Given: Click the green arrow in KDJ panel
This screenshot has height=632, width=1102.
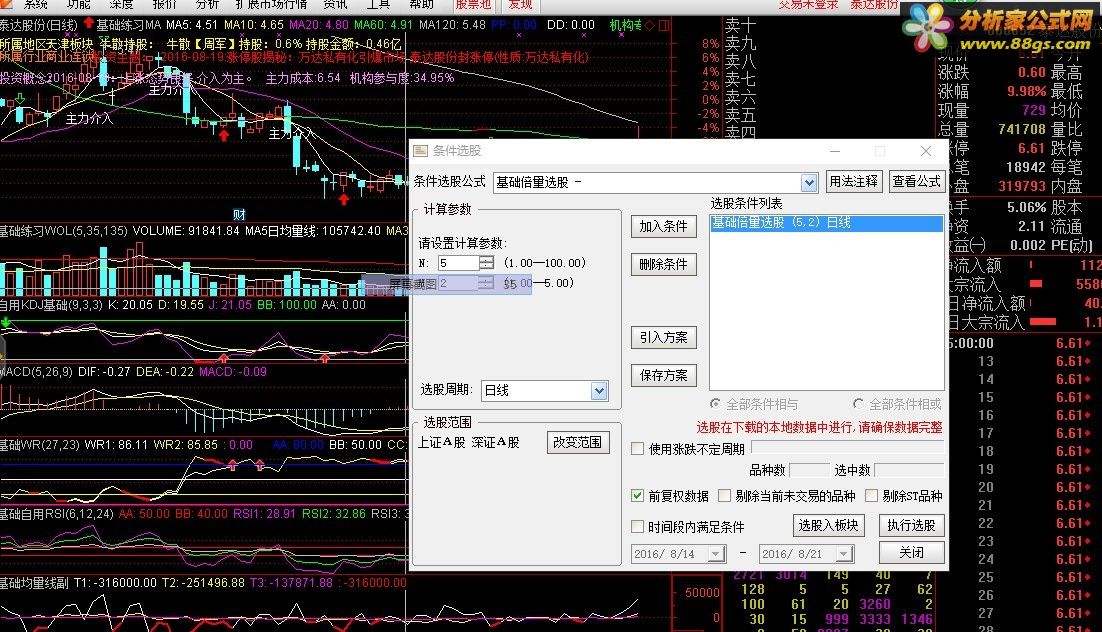Looking at the screenshot, I should tap(6, 322).
